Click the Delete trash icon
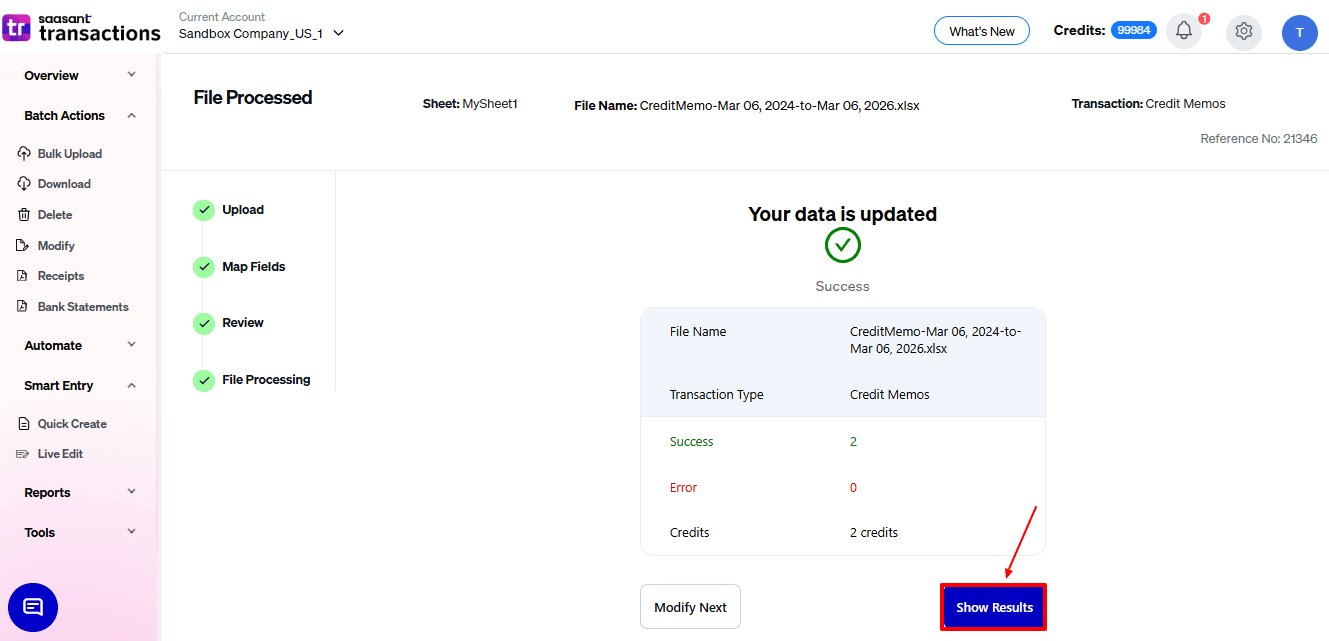The image size is (1329, 641). [24, 215]
